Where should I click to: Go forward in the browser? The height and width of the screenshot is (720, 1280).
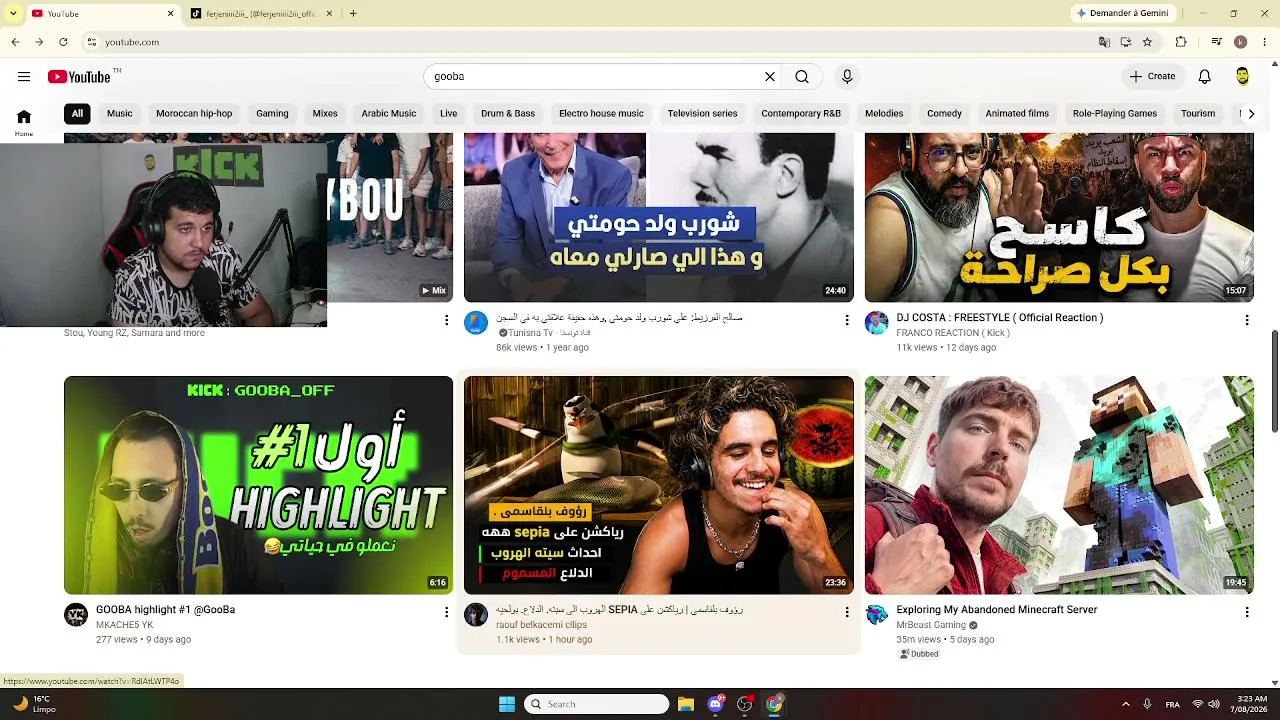tap(39, 42)
